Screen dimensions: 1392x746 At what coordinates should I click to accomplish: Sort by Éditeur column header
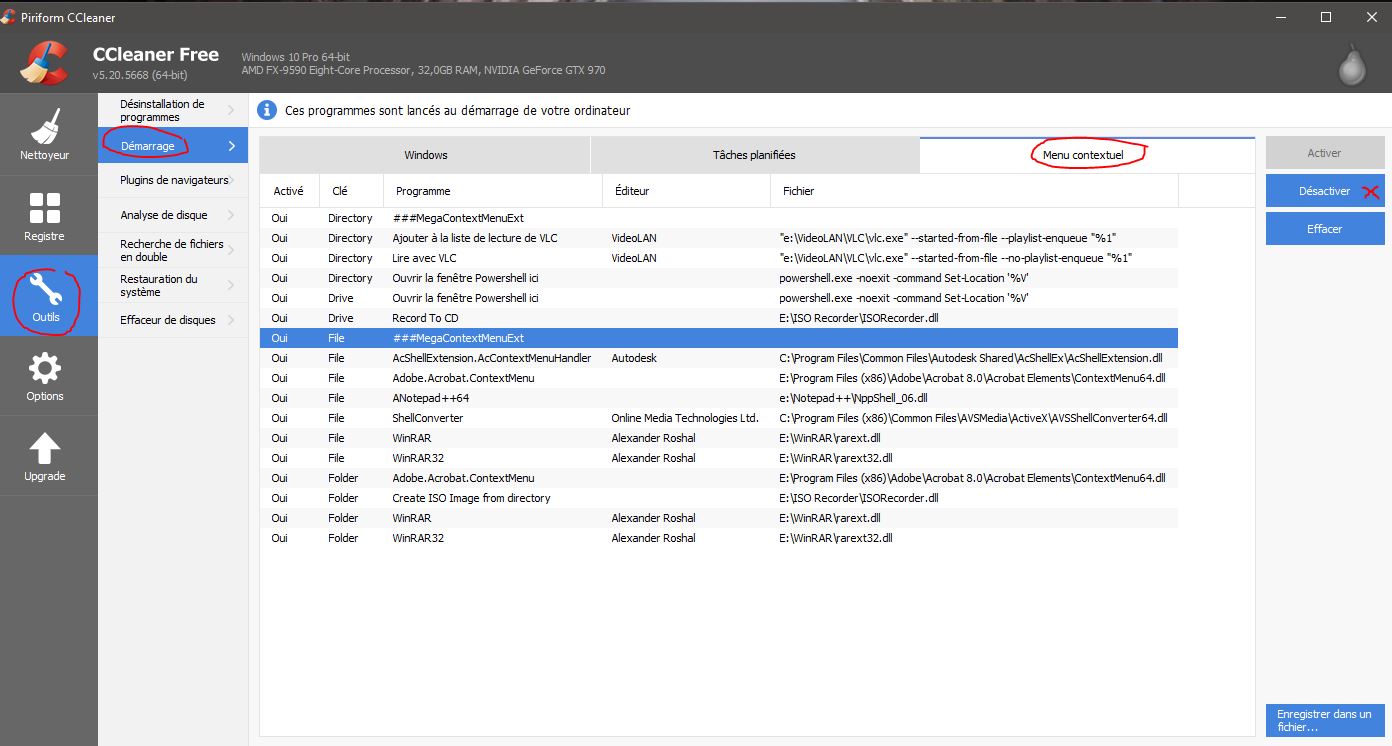point(686,191)
